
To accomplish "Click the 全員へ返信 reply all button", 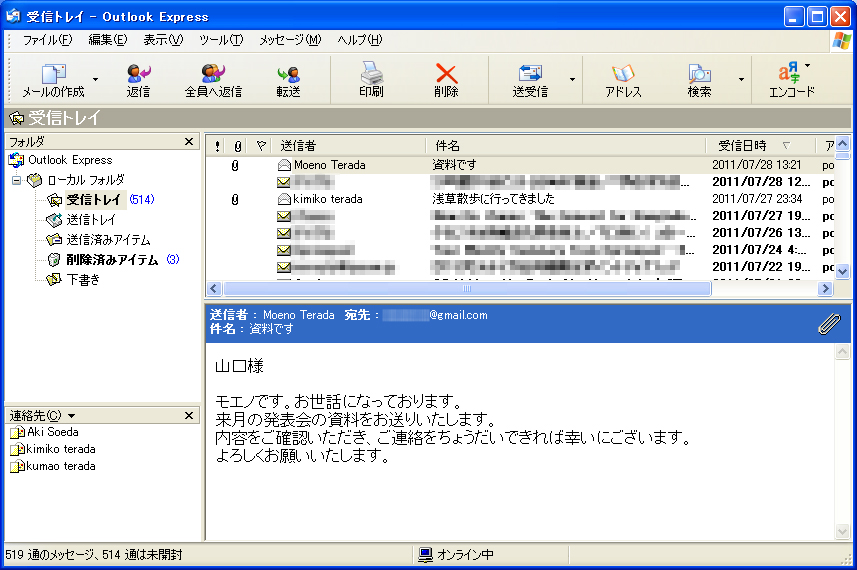I will coord(213,80).
